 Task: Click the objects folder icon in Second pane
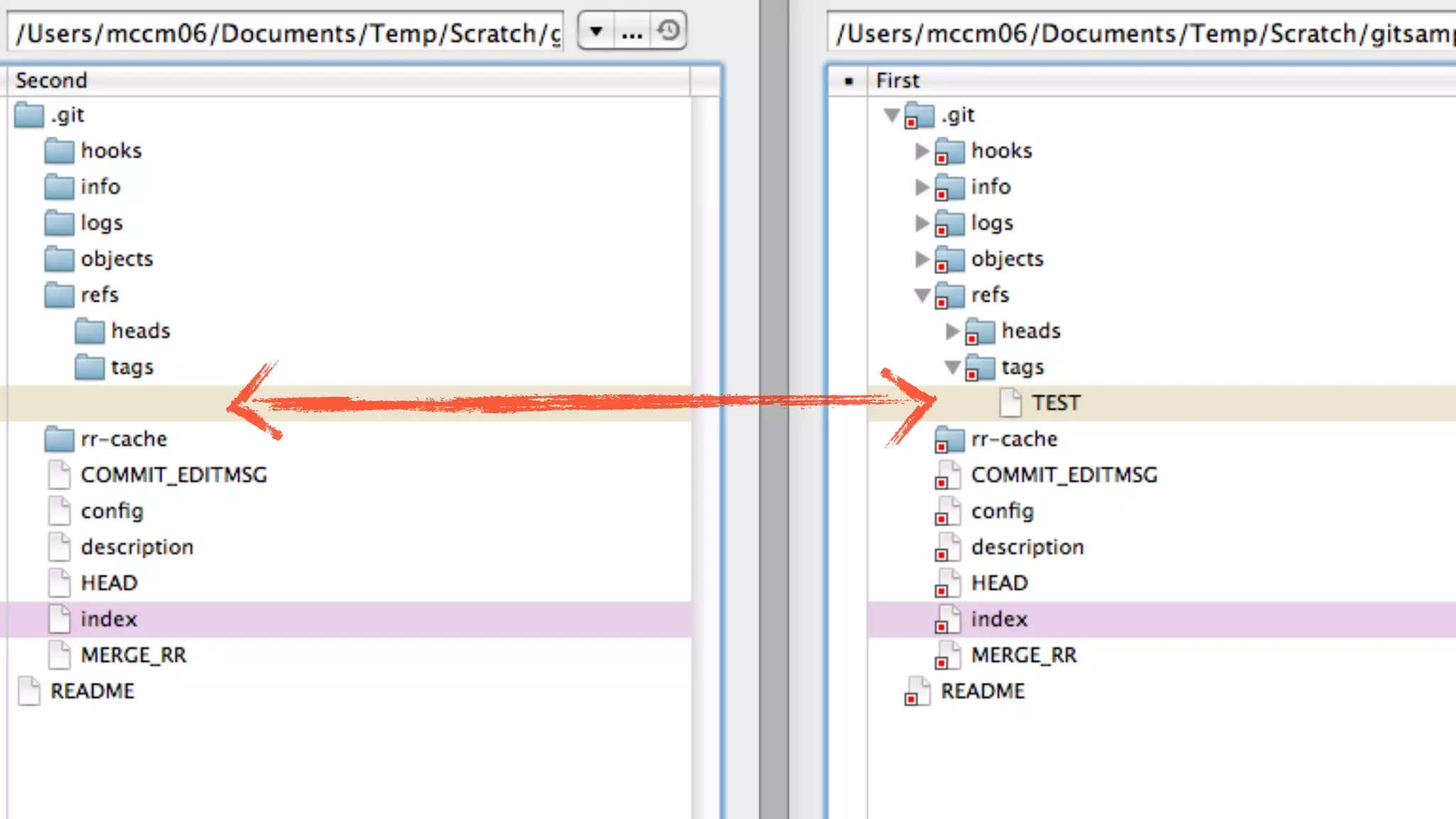coord(59,259)
